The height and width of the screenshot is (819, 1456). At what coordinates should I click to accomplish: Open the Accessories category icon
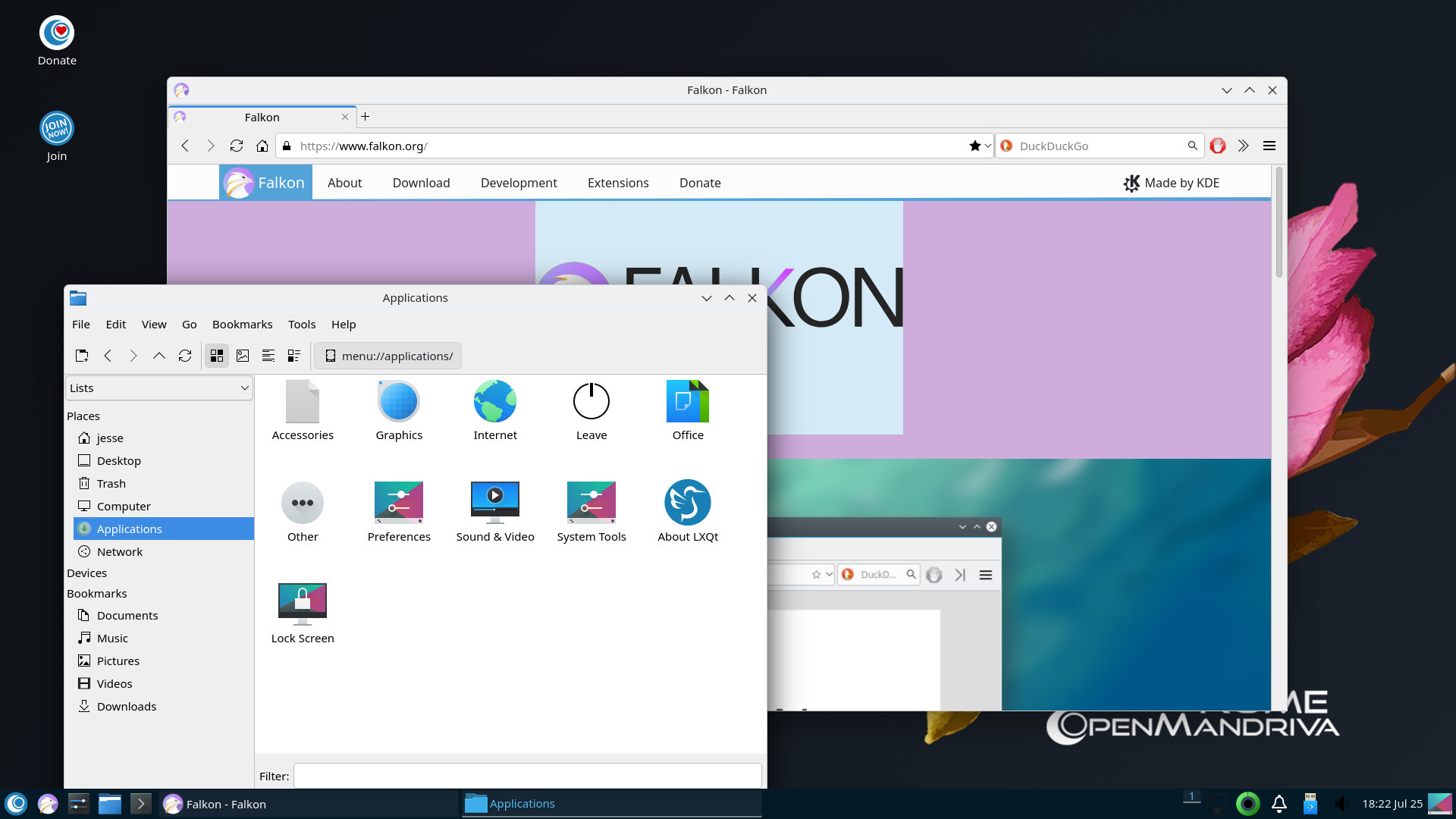[x=303, y=402]
